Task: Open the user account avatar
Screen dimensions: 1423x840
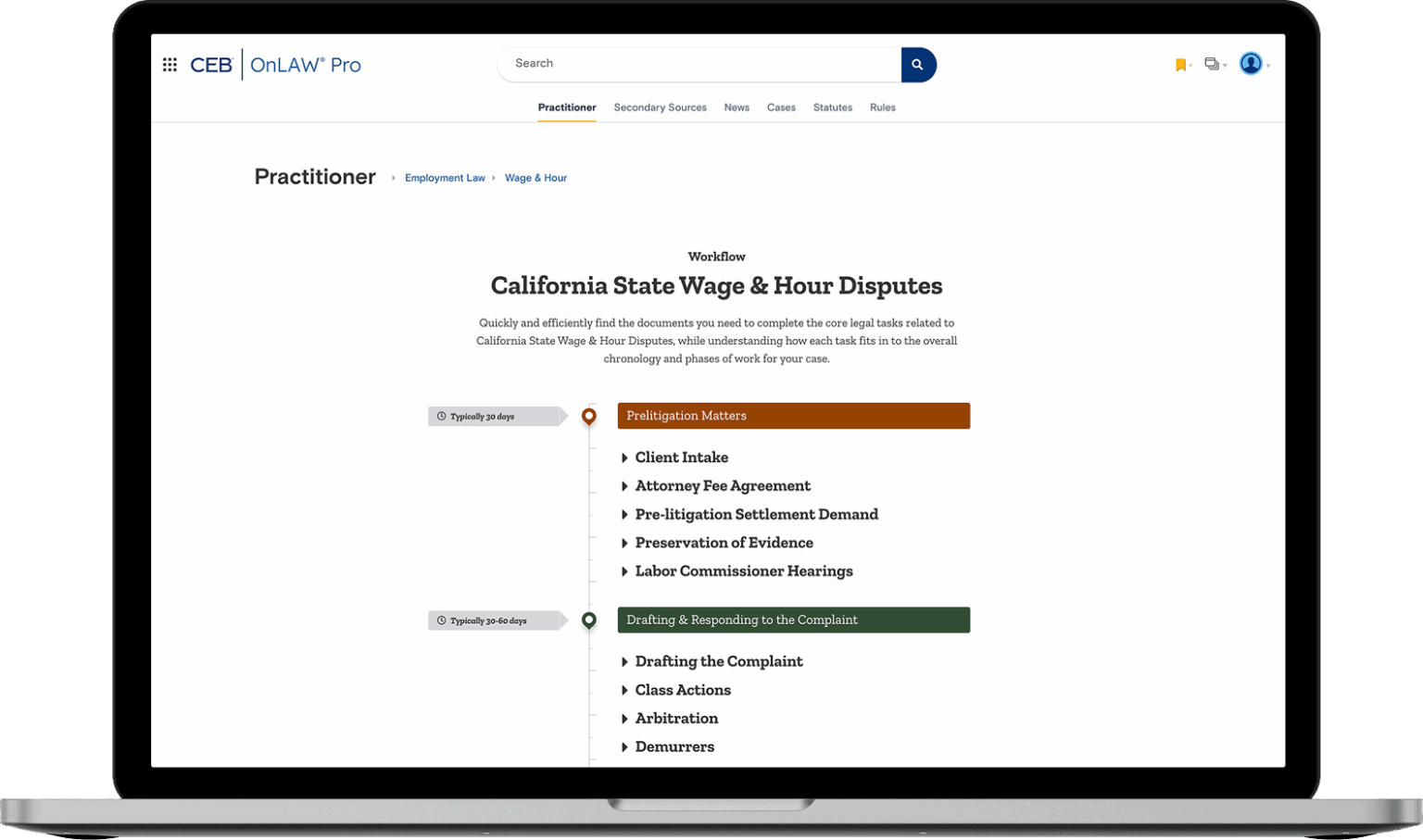Action: (1251, 63)
